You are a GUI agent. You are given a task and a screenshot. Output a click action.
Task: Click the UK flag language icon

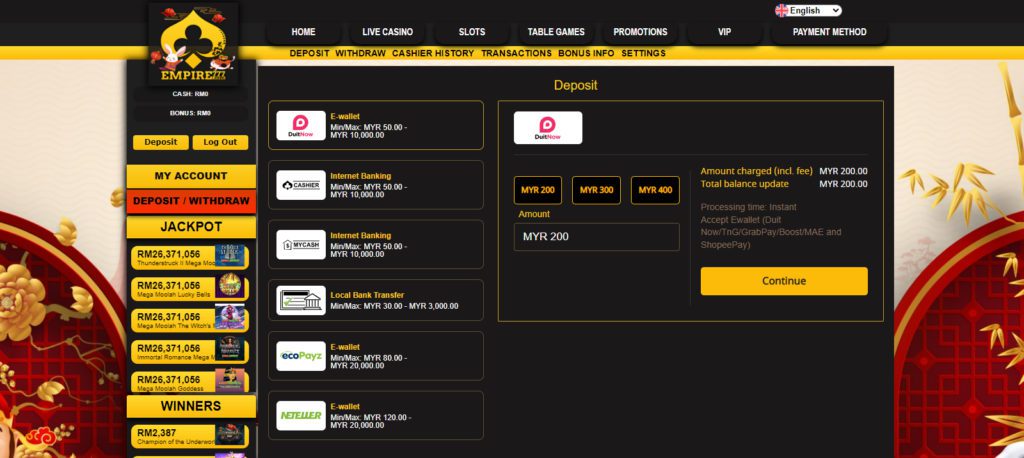782,10
